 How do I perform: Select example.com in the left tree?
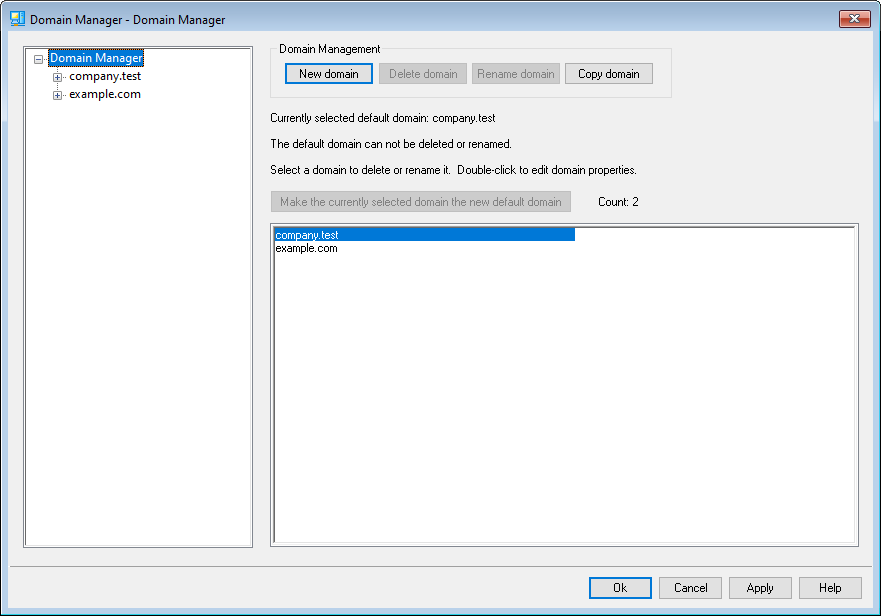pyautogui.click(x=104, y=94)
